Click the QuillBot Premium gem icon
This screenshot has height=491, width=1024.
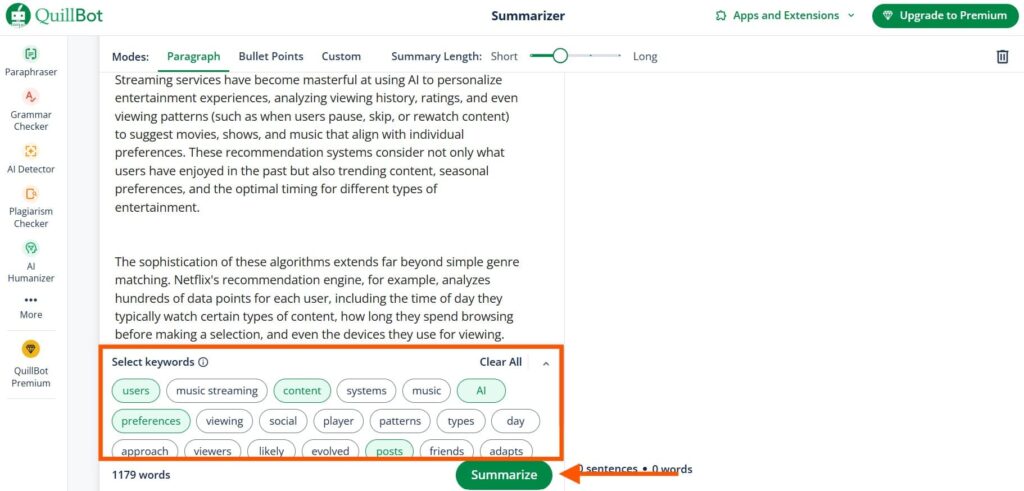31,349
